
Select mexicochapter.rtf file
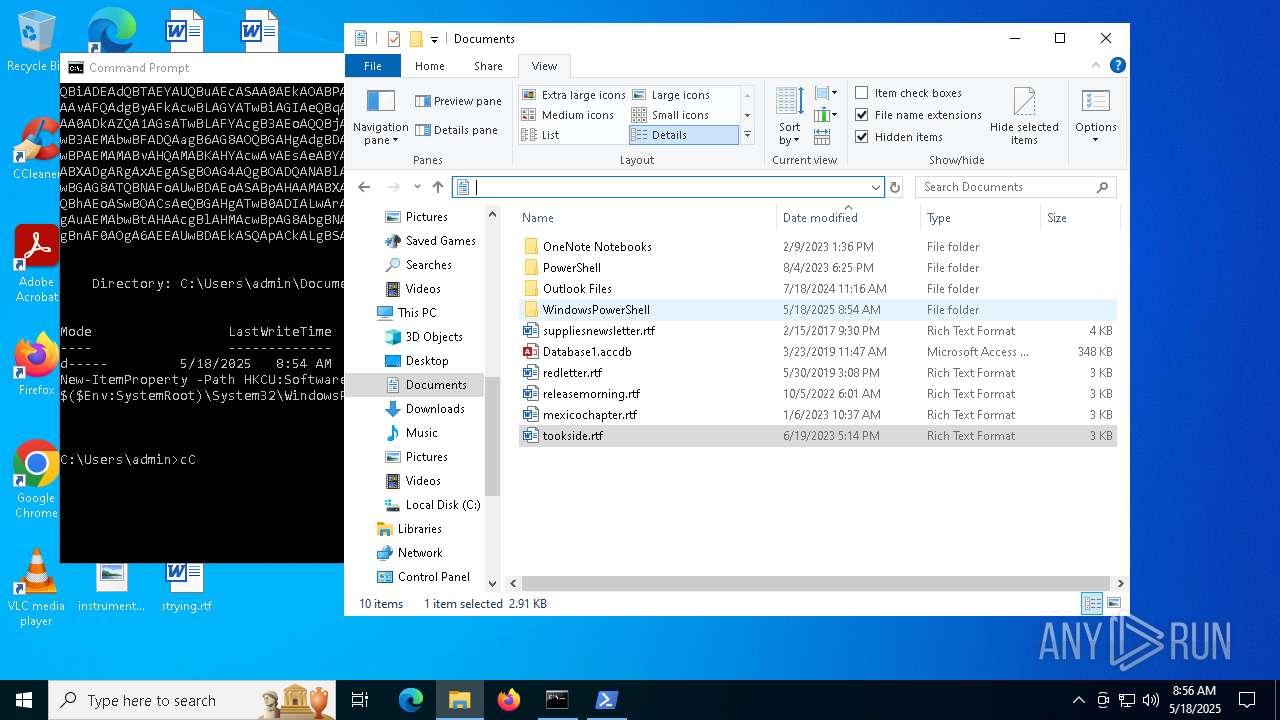coord(818,415)
